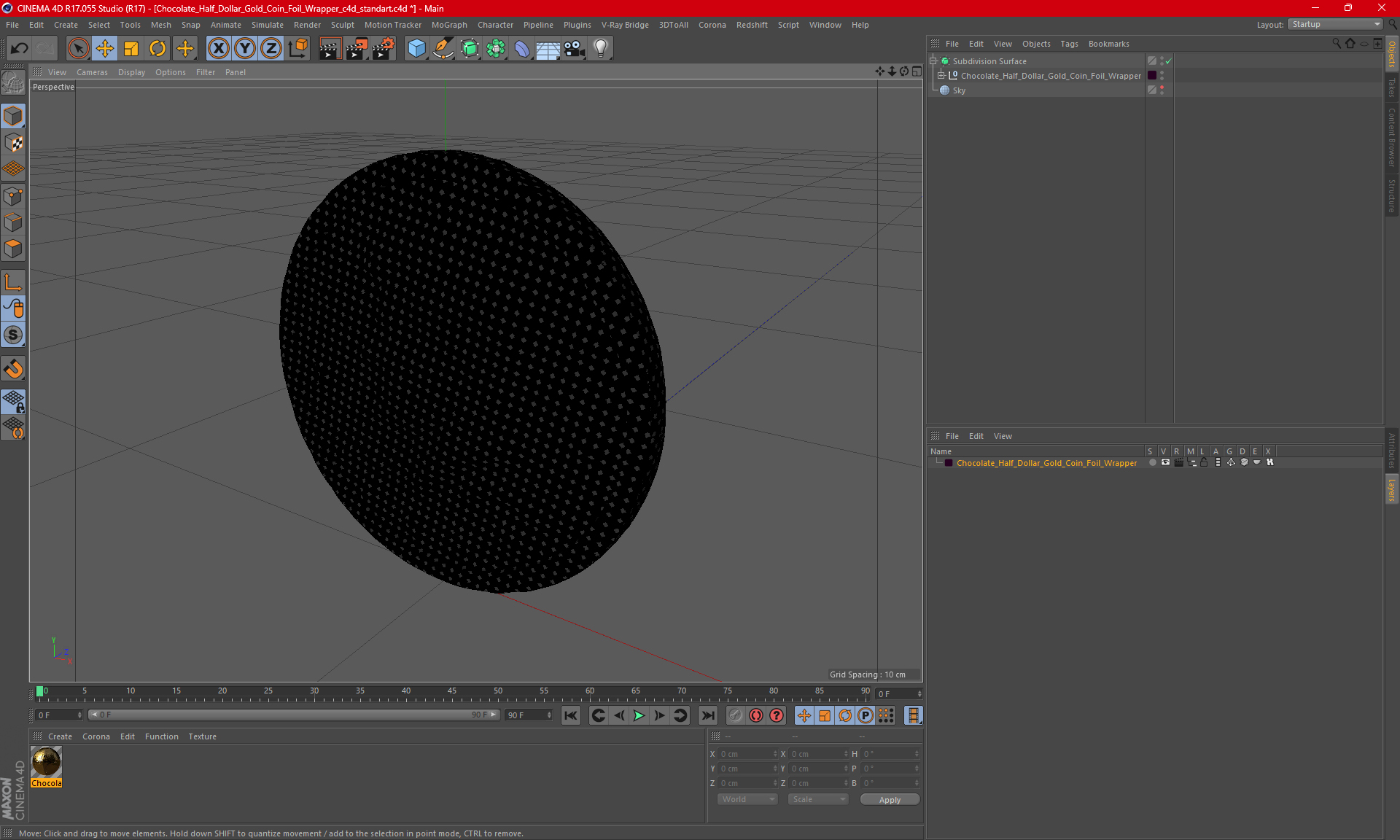The image size is (1400, 840).
Task: Switch to Content Browser side tab
Action: [x=1391, y=137]
